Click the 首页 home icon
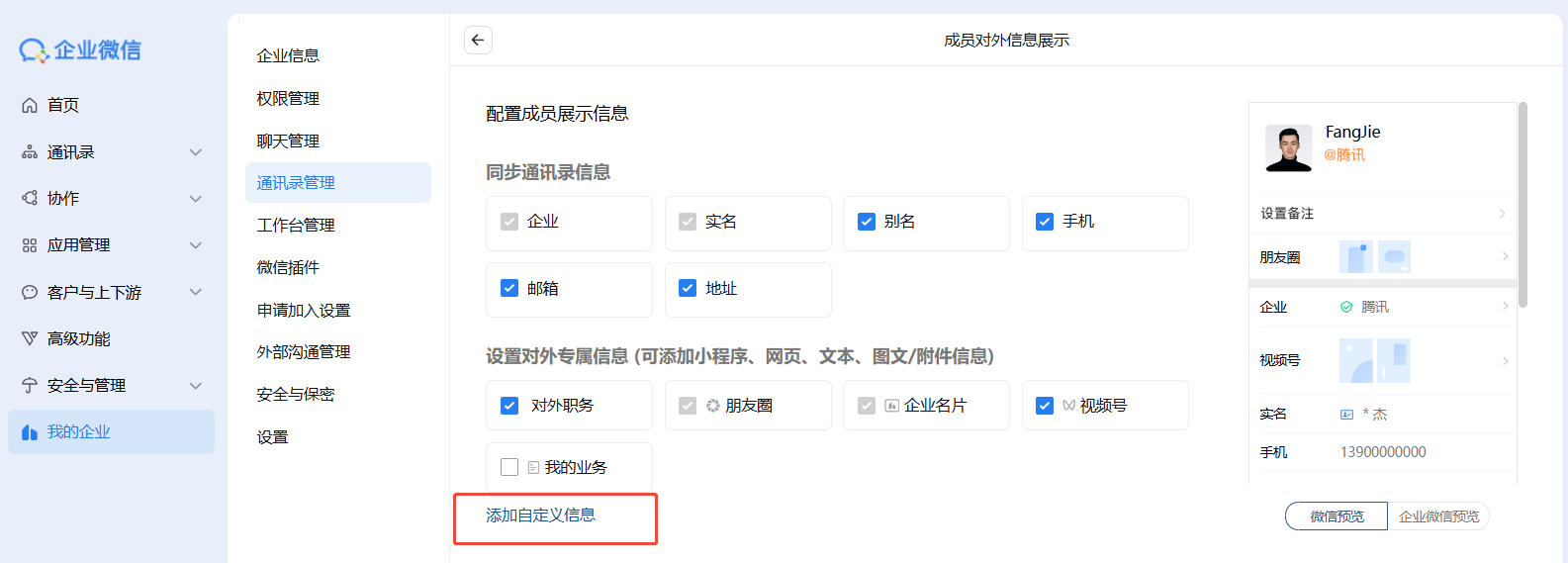The image size is (1568, 563). coord(30,105)
